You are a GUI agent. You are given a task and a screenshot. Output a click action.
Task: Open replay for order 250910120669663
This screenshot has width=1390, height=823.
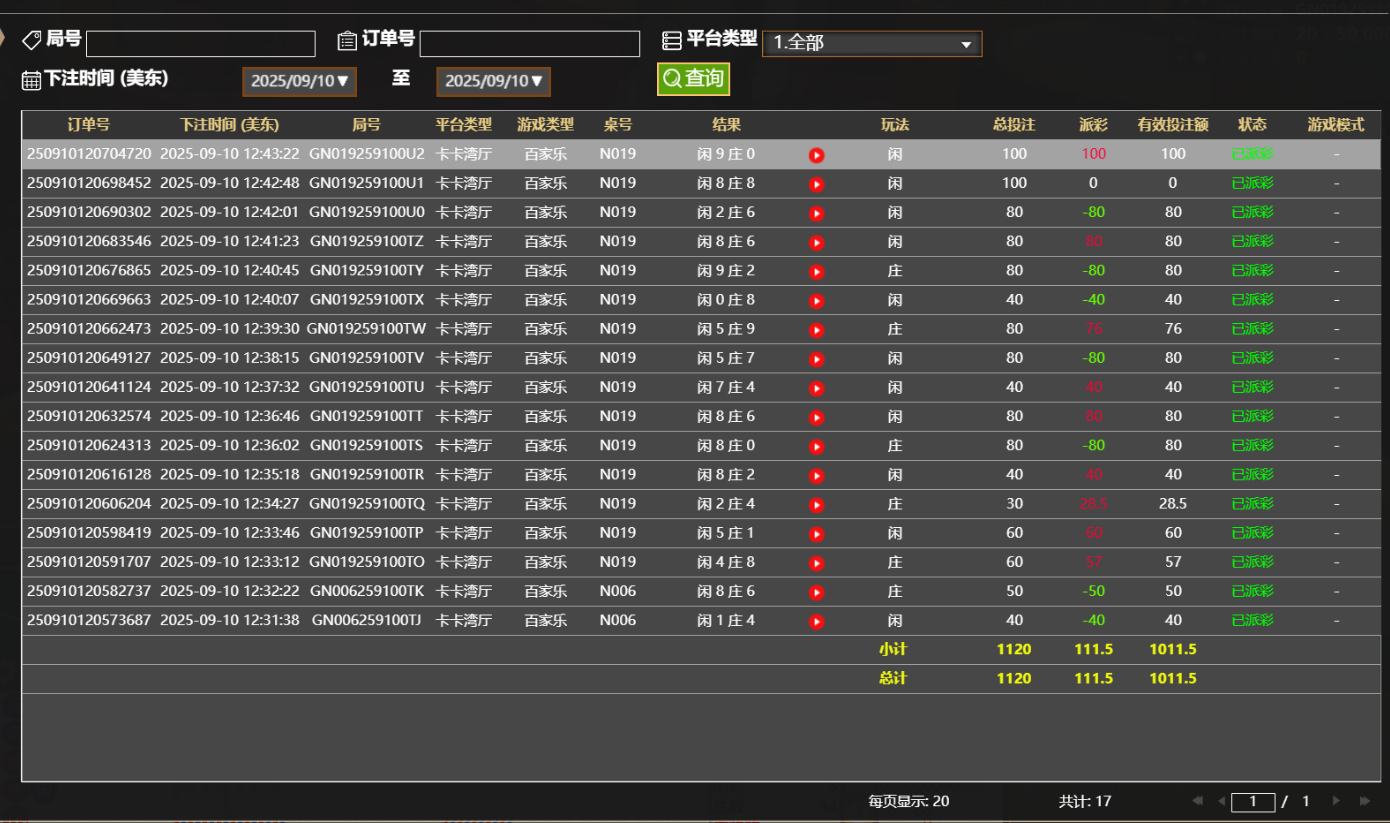click(x=816, y=300)
